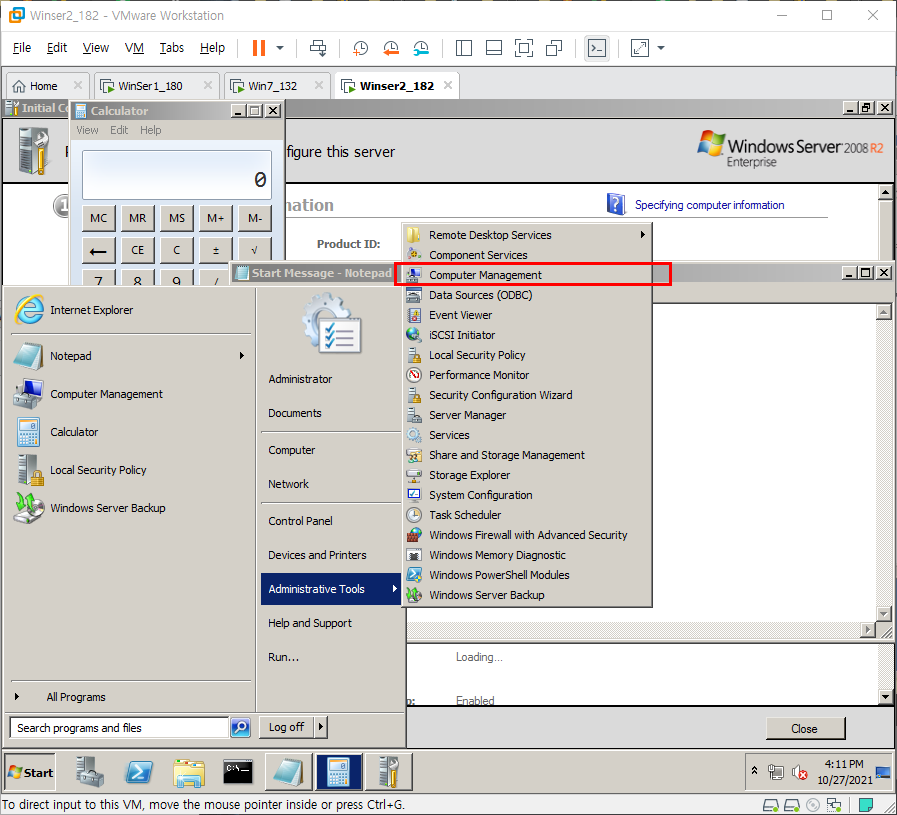Click the Server Manager menu icon
This screenshot has width=897, height=815.
[414, 415]
